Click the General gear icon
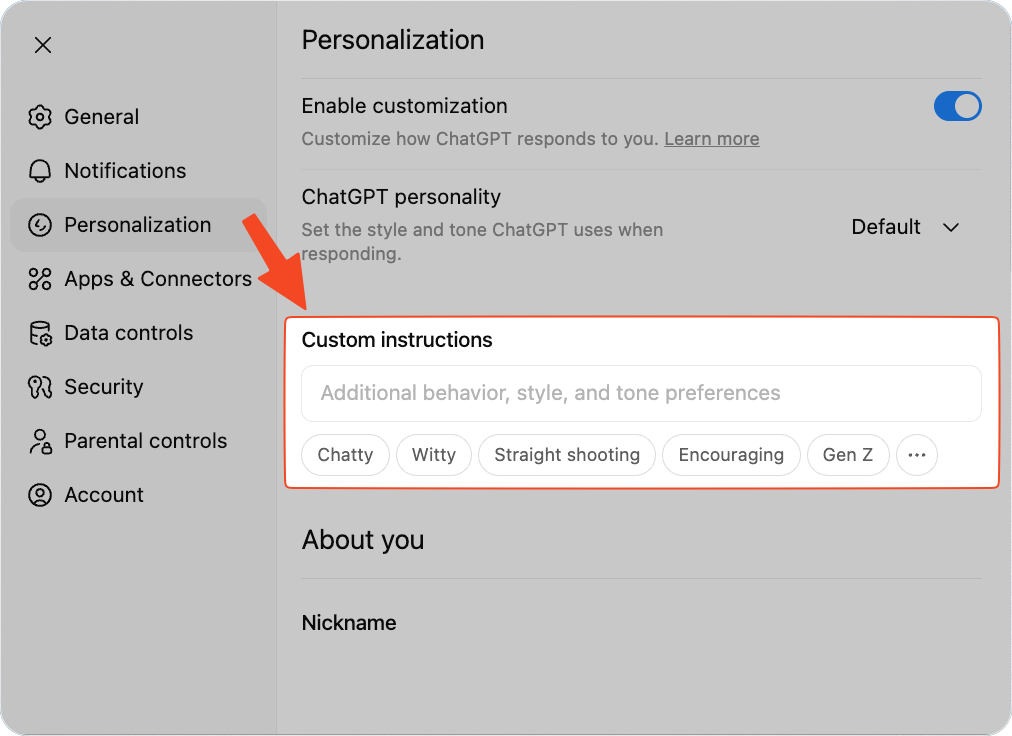Screen dimensions: 1012x736 coord(40,117)
